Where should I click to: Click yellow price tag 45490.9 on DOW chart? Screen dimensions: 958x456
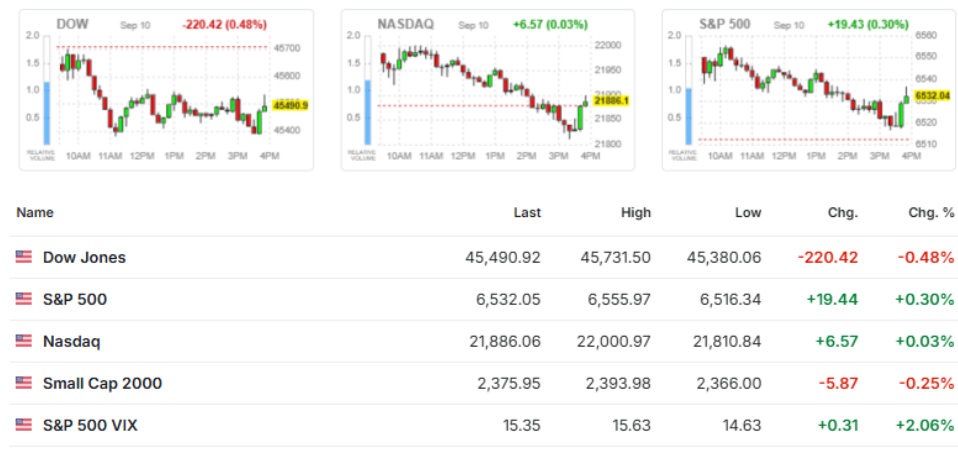(x=290, y=106)
